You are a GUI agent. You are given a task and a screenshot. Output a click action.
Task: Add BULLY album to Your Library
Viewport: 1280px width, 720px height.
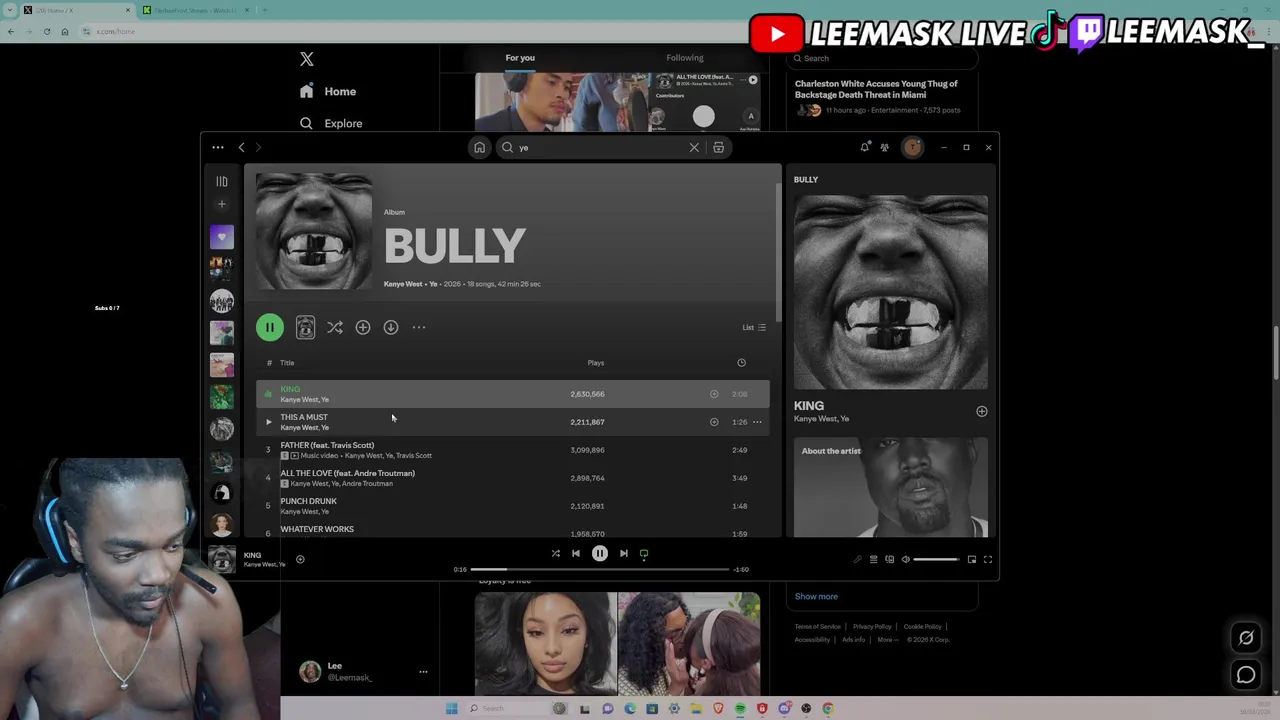point(363,327)
